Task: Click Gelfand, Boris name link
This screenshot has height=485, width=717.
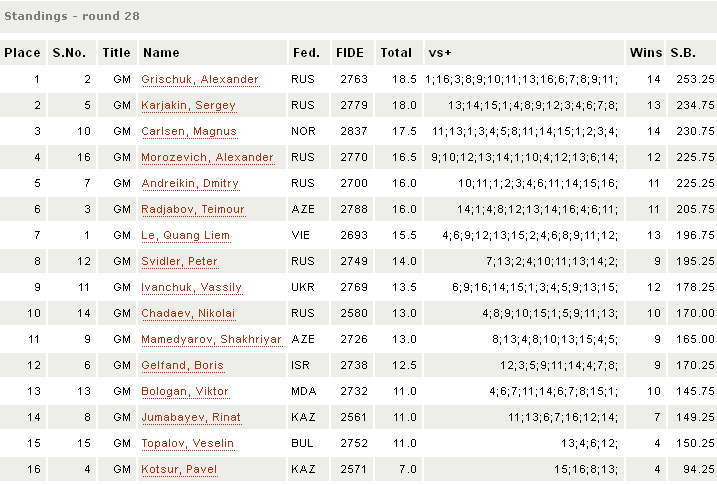Action: 182,366
